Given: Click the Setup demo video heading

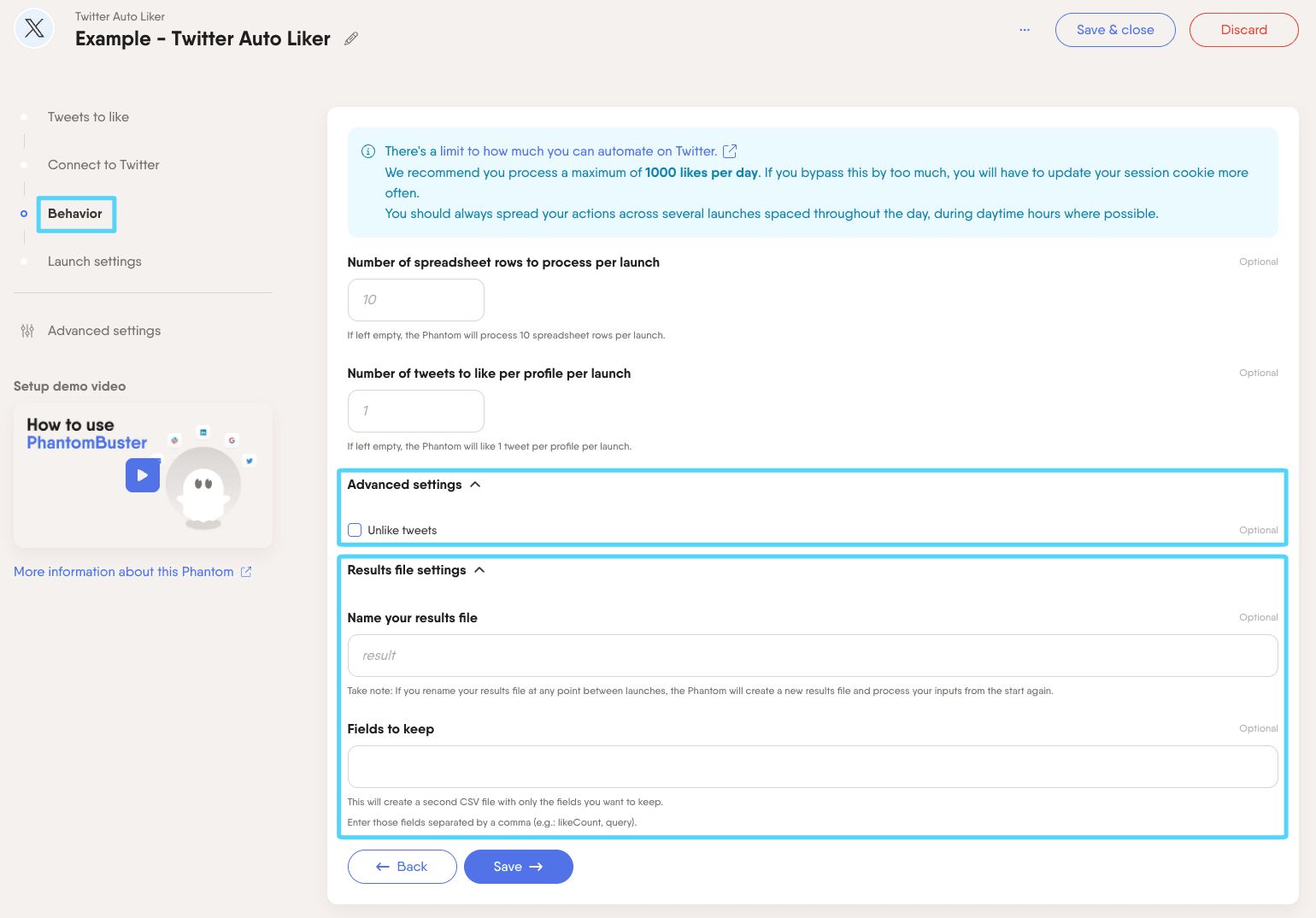Looking at the screenshot, I should click(x=70, y=386).
